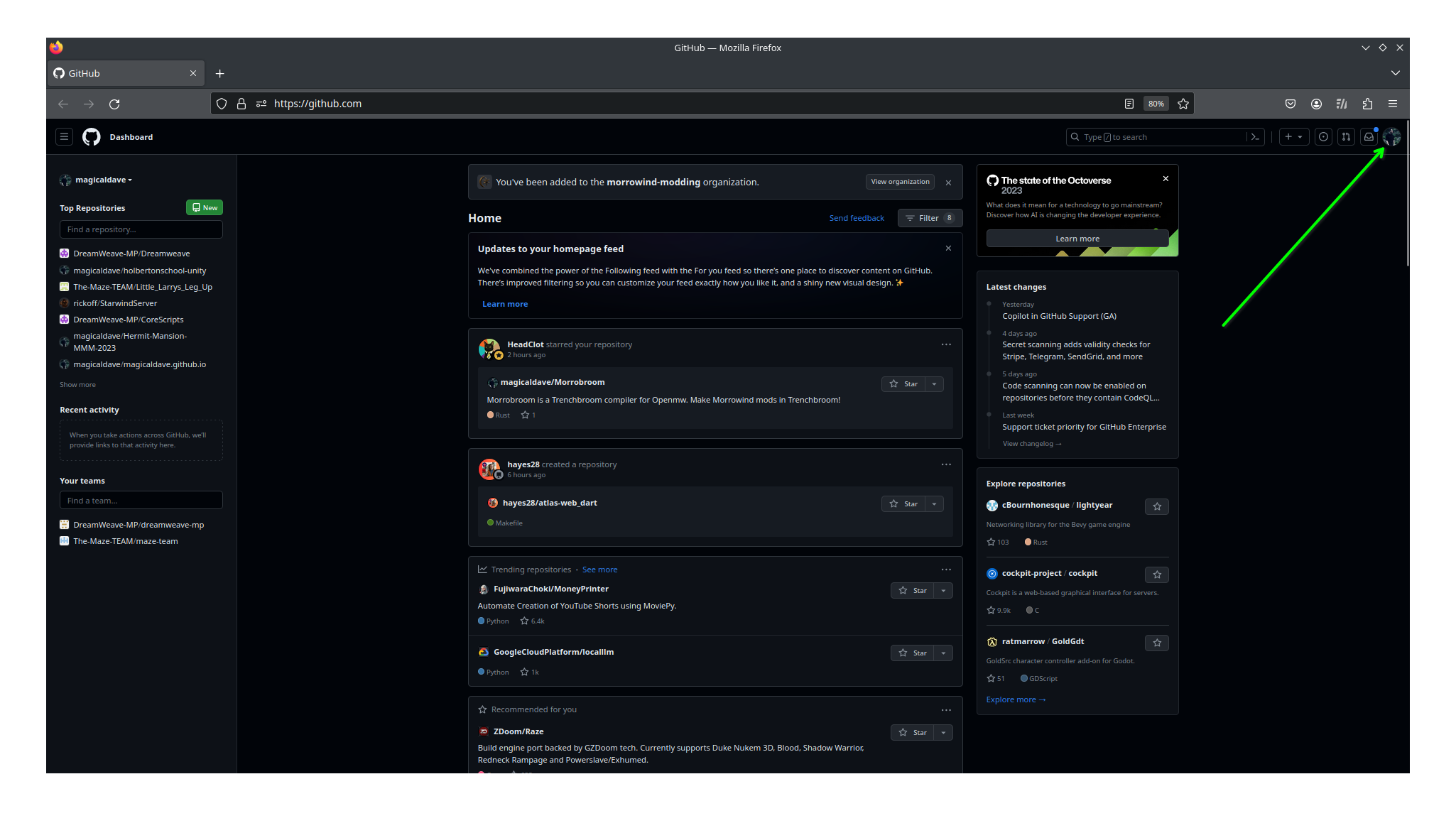Viewport: 1456px width, 828px height.
Task: Open See more trending repositories link
Action: pos(599,570)
